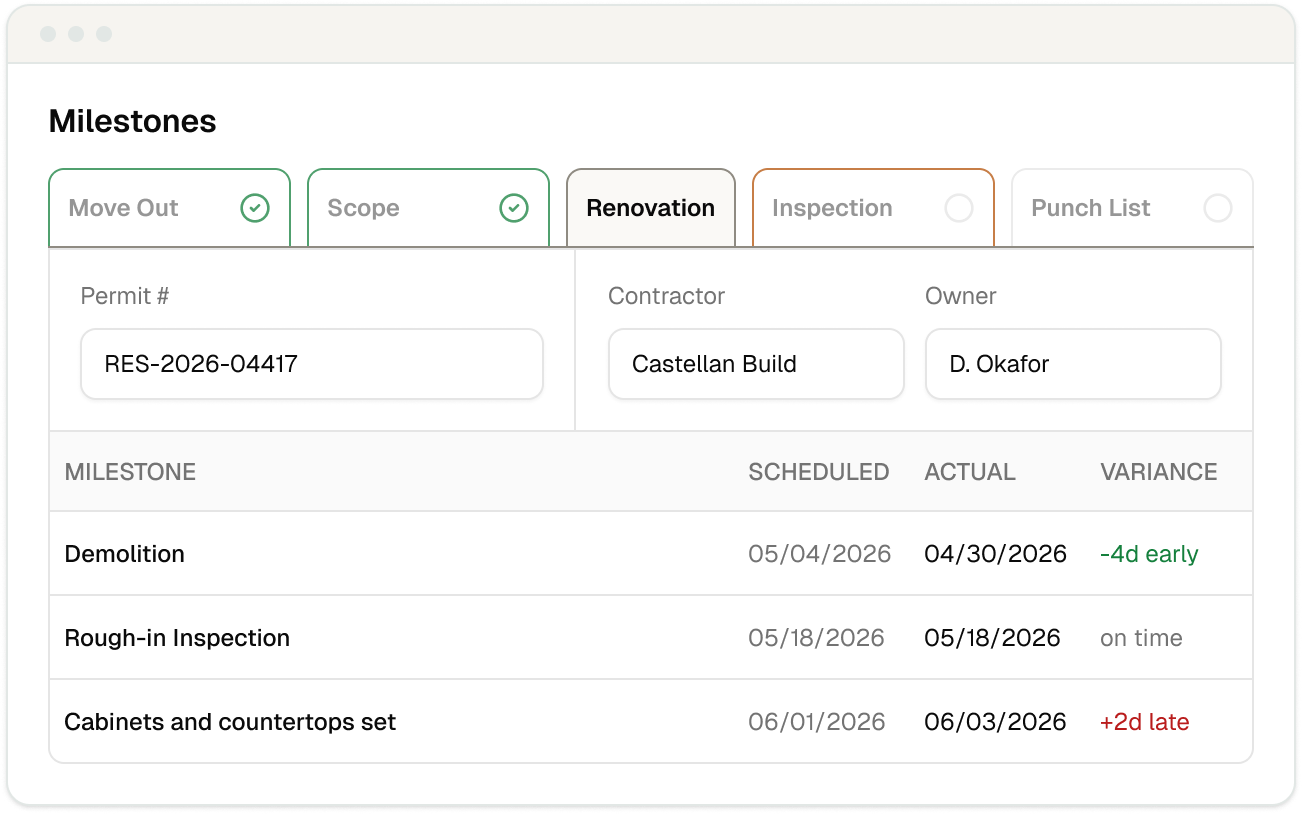Click the Permit # label
The image size is (1302, 814).
[125, 296]
